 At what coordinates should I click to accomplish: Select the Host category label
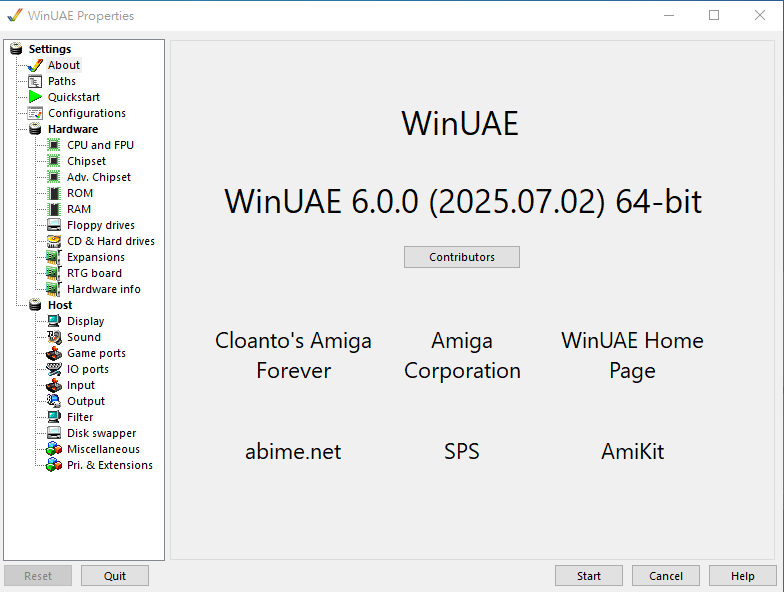[60, 305]
